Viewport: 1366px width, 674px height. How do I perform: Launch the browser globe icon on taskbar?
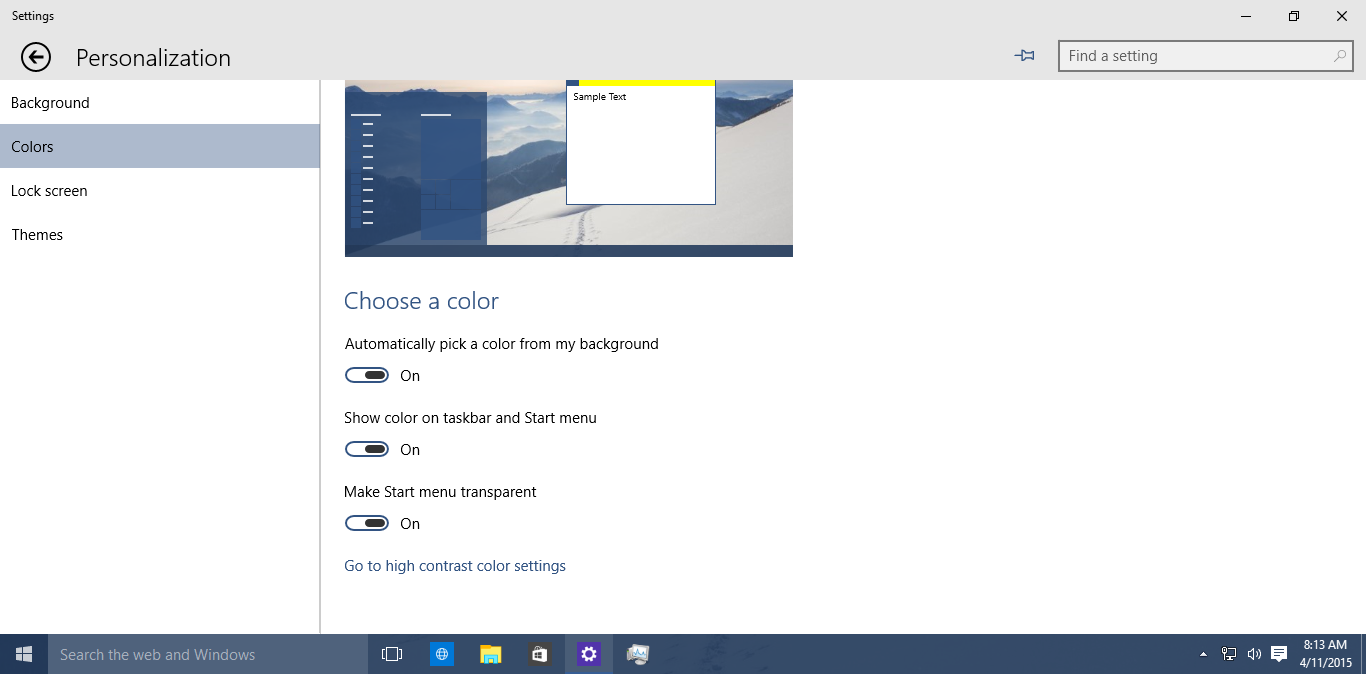[x=441, y=654]
